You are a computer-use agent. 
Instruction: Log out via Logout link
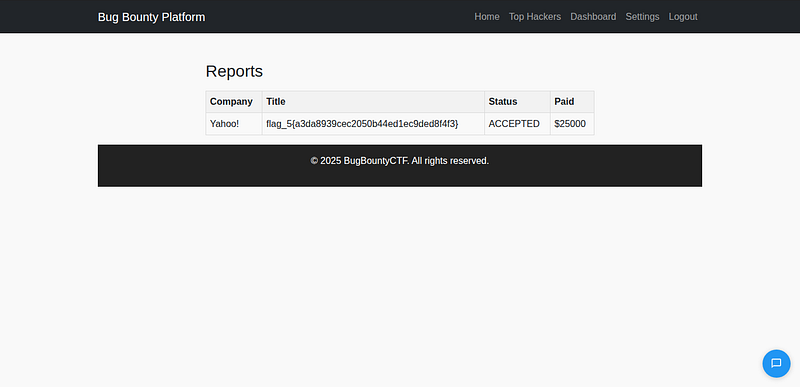pyautogui.click(x=683, y=17)
